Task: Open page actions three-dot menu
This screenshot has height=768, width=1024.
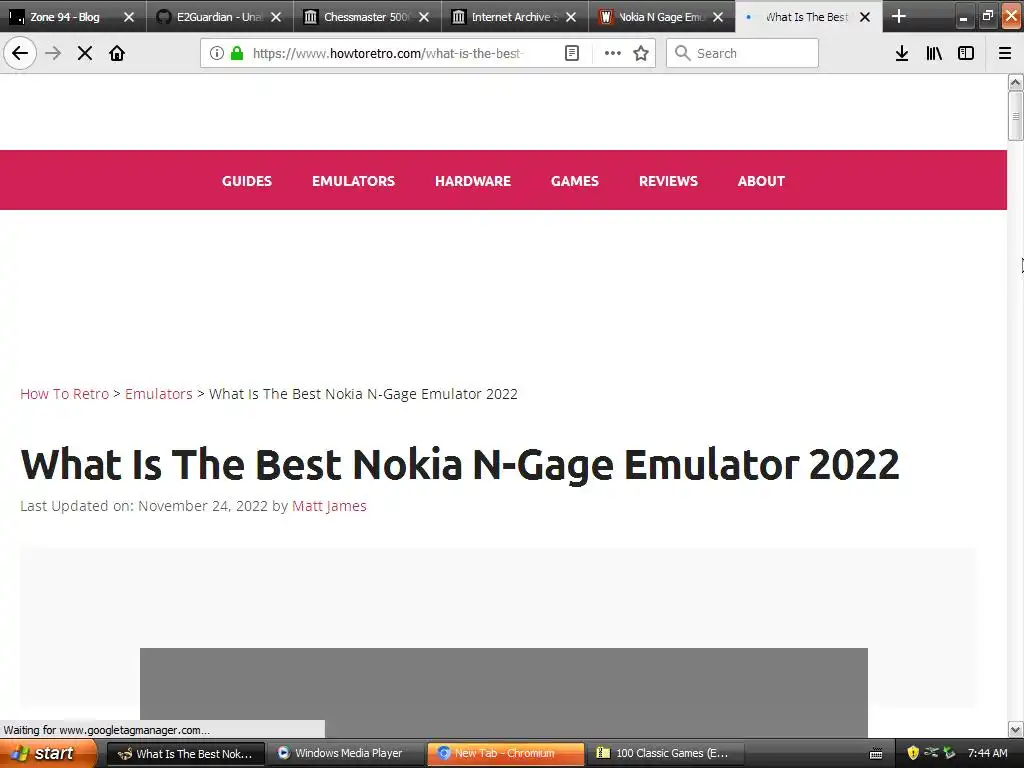Action: (613, 53)
